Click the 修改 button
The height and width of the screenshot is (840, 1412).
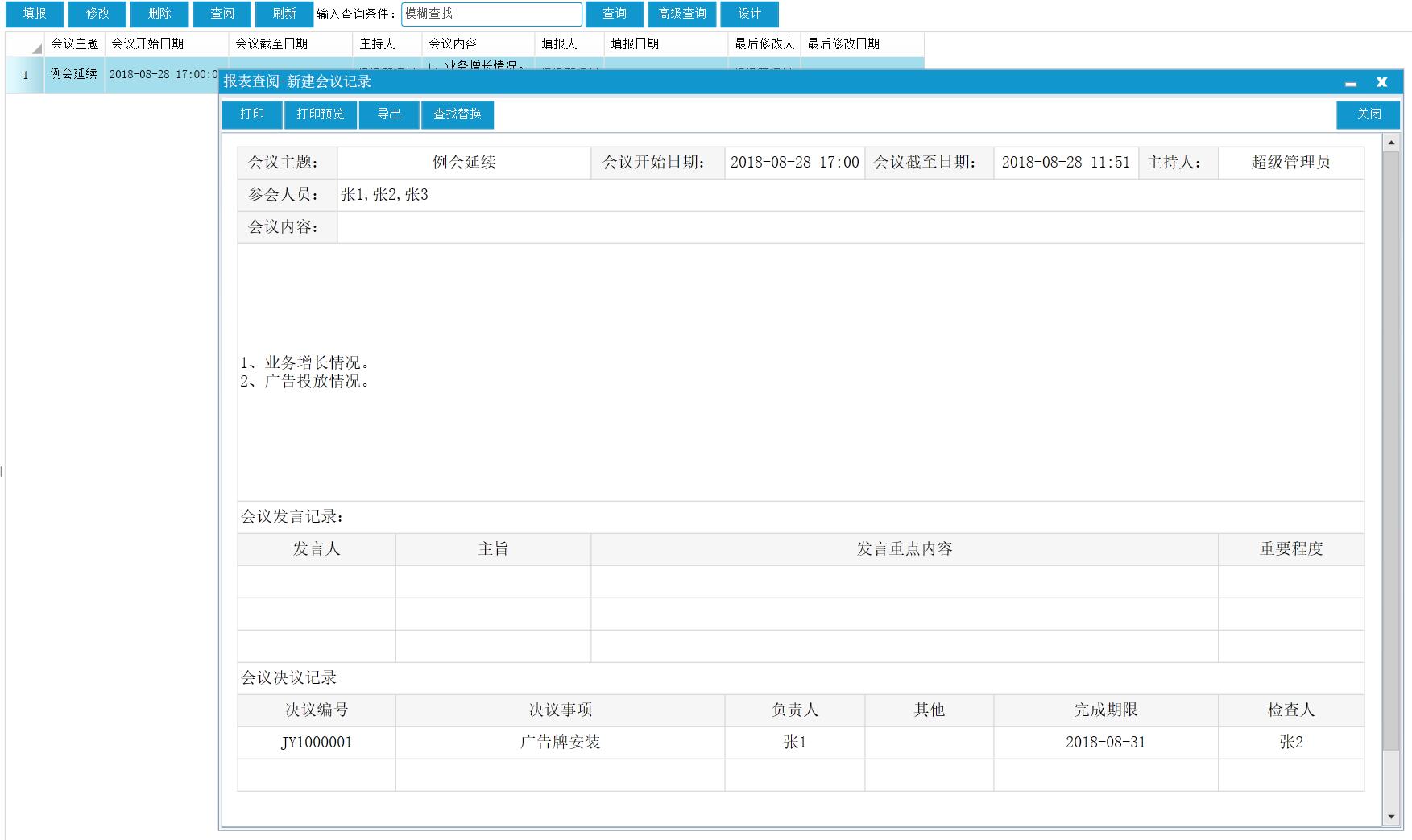97,14
